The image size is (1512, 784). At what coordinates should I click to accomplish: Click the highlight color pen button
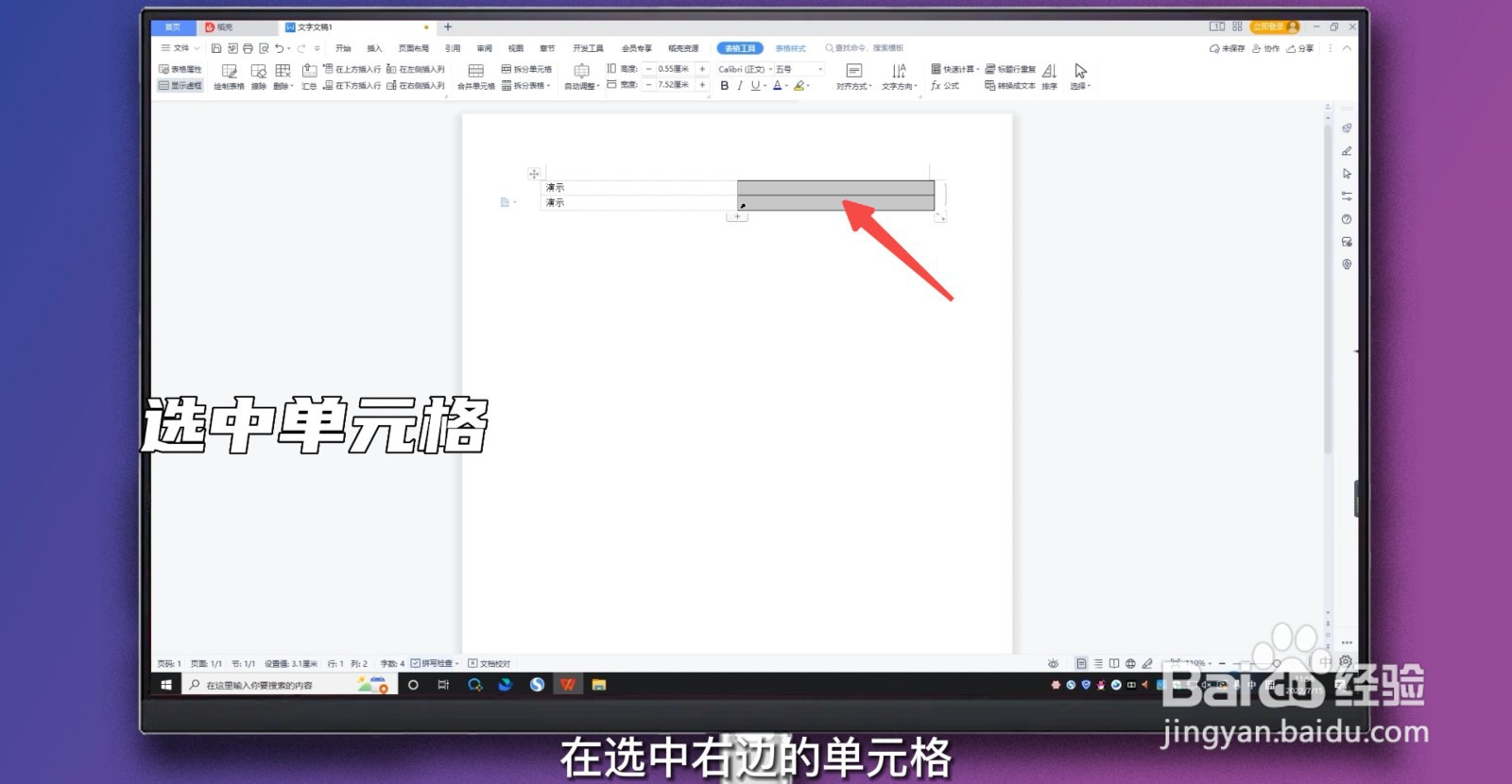[x=799, y=85]
